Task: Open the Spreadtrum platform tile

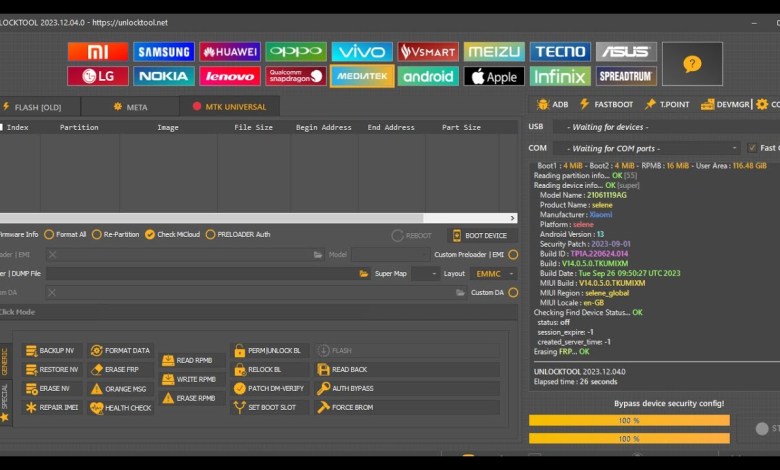Action: [626, 76]
